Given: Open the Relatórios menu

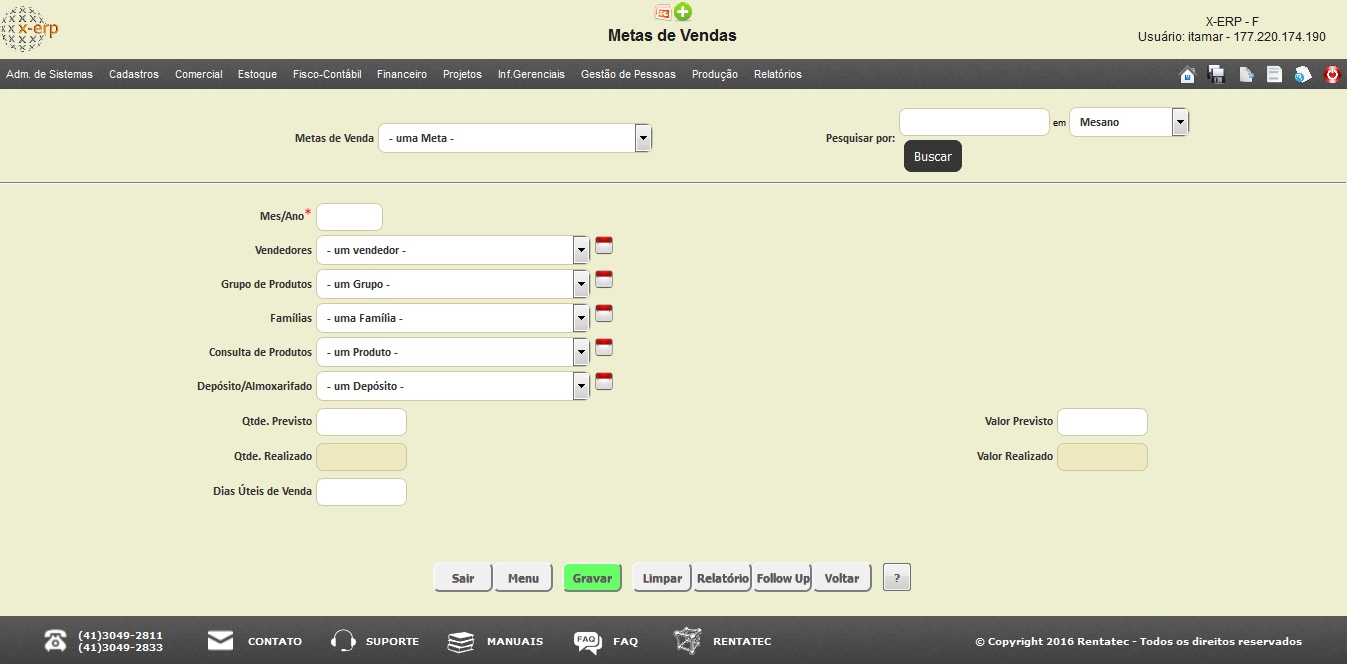Looking at the screenshot, I should (x=778, y=75).
